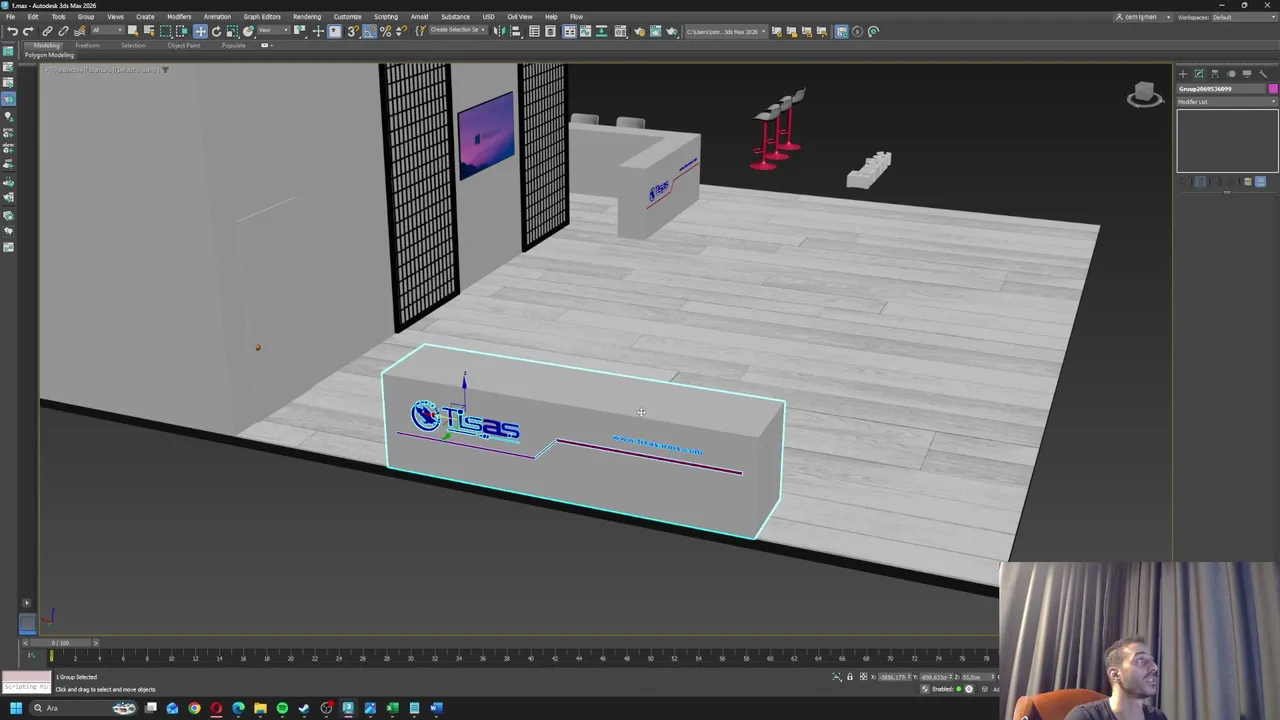Click the object name field Group2069536099

point(1222,89)
